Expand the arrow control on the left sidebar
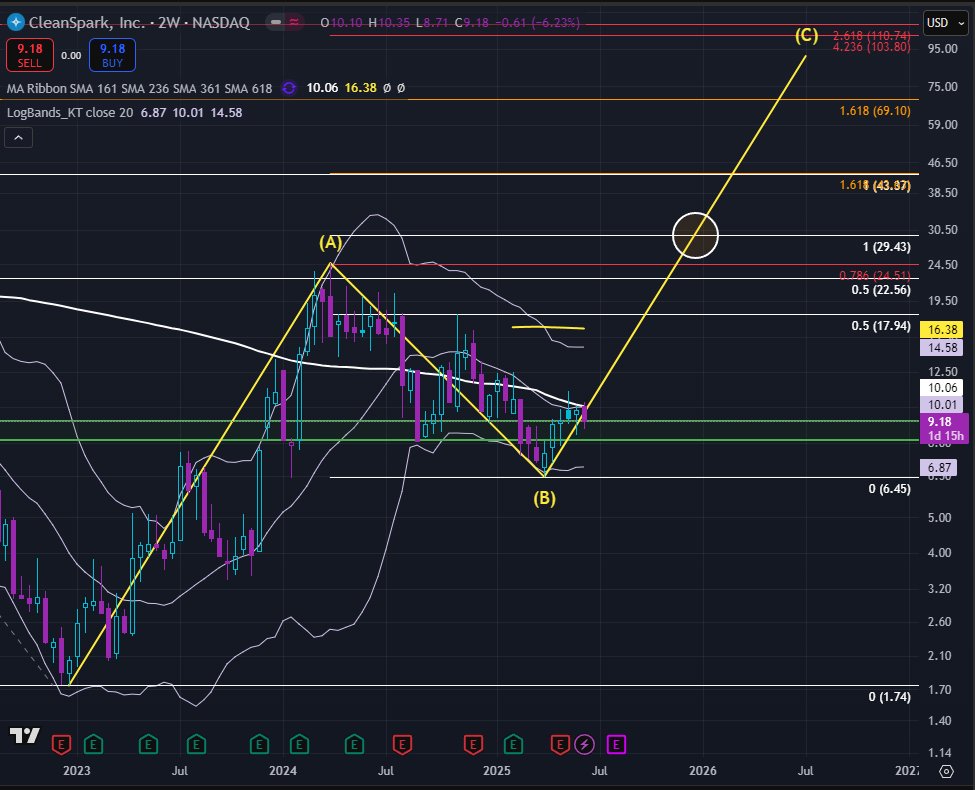 tap(17, 137)
